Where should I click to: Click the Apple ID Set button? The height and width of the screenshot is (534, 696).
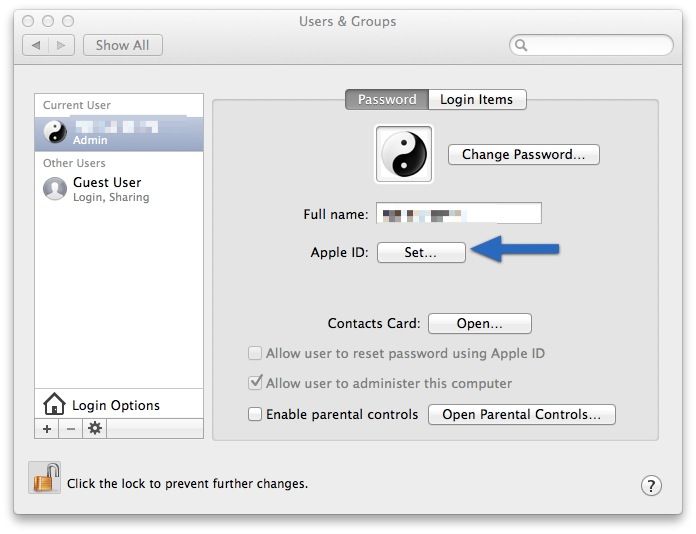421,253
